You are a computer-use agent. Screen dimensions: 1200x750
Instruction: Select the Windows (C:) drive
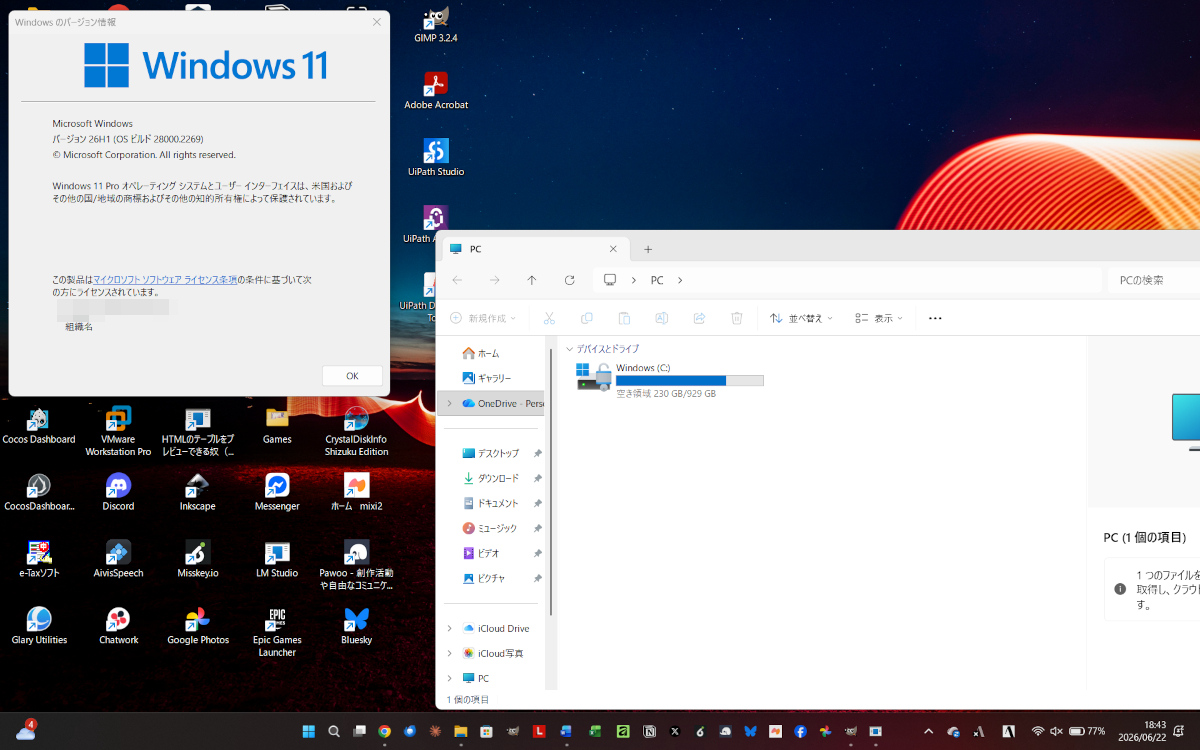670,380
